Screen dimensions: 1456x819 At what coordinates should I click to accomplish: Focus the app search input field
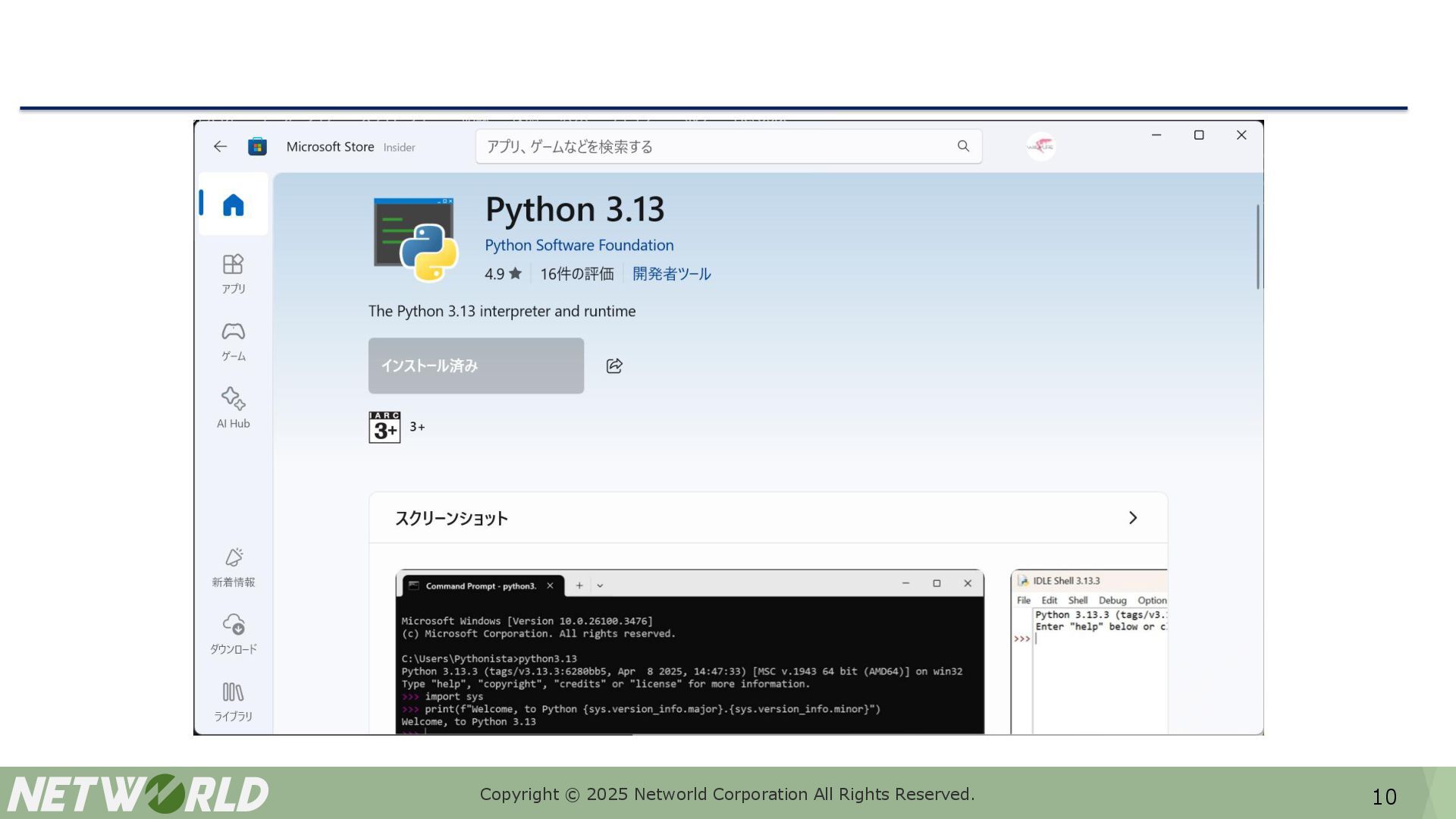[713, 146]
